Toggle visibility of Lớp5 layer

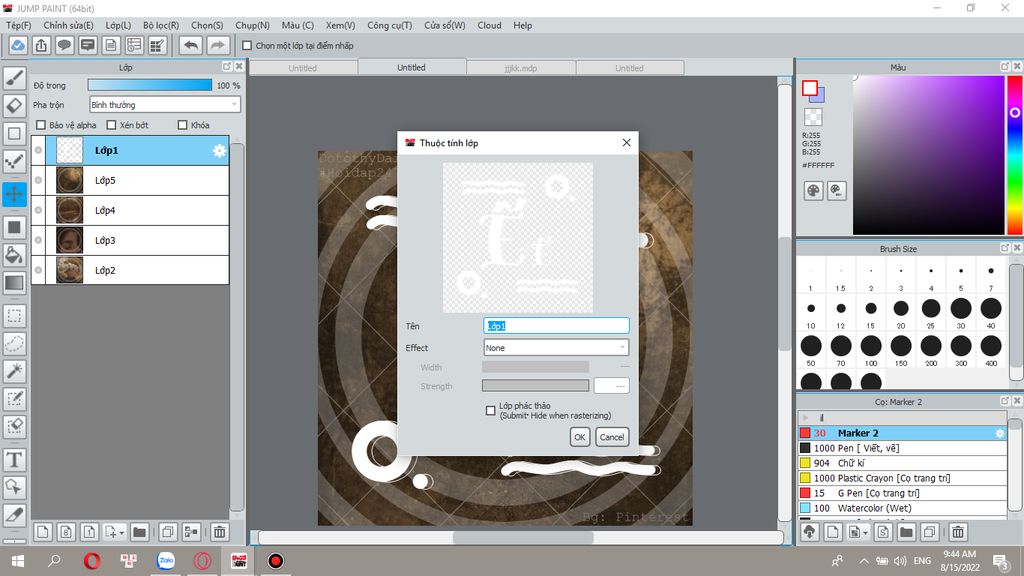pos(39,180)
